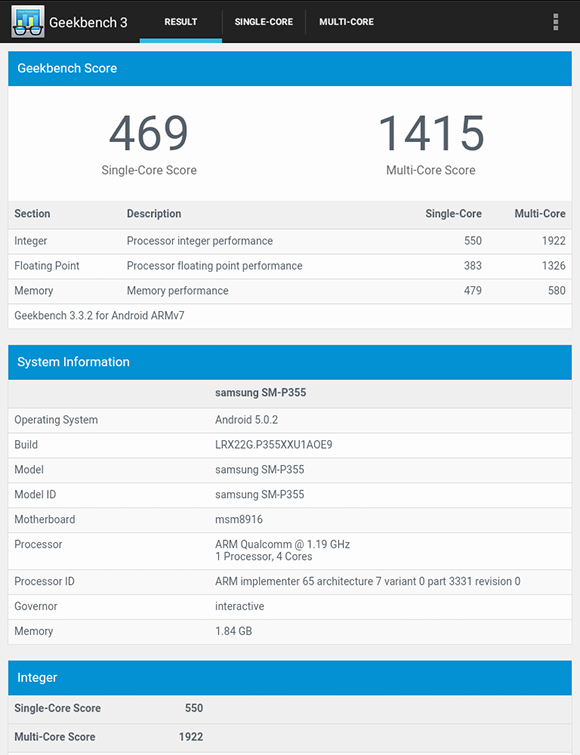Select the Motherboard label
The image size is (580, 755).
[45, 520]
